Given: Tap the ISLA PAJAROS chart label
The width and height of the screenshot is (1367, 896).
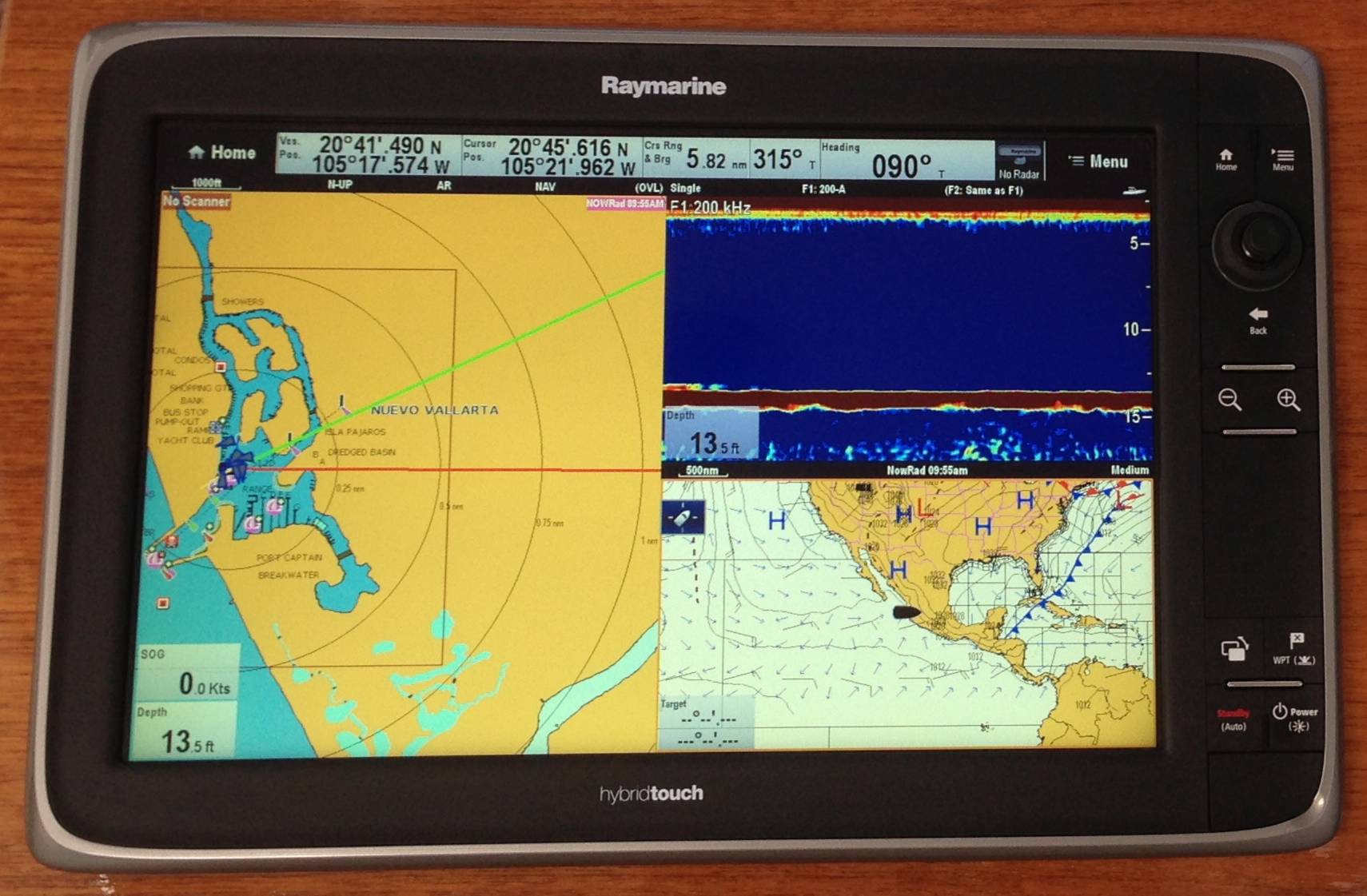Looking at the screenshot, I should pyautogui.click(x=355, y=432).
